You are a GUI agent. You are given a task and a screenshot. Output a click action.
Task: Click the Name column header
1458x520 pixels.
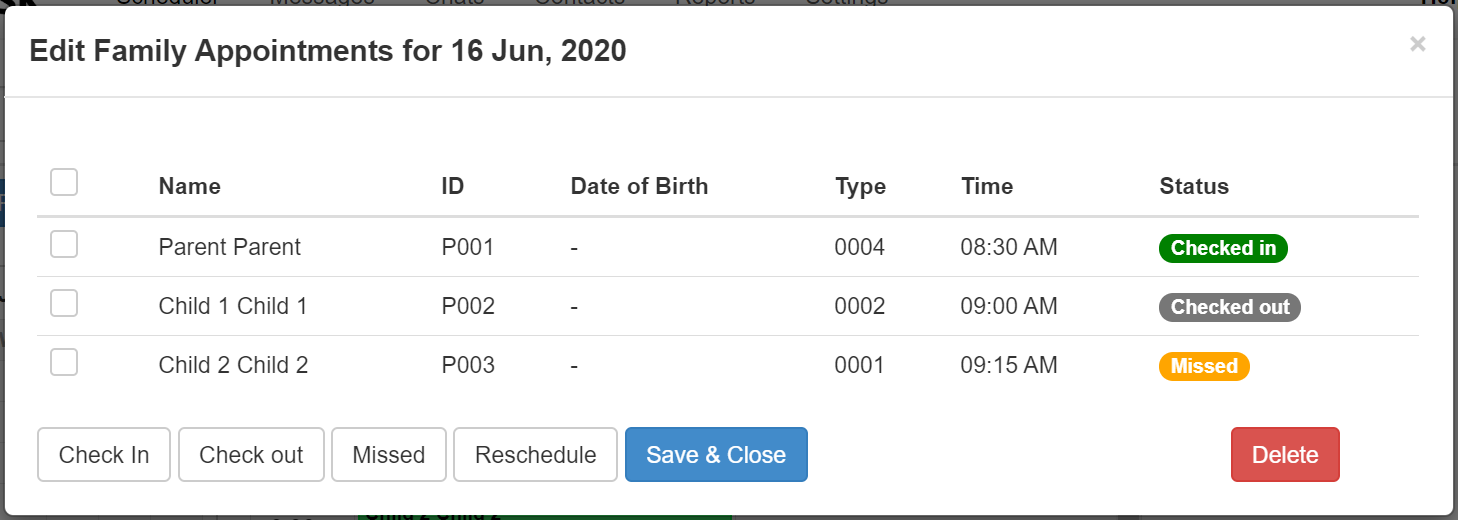pos(190,186)
